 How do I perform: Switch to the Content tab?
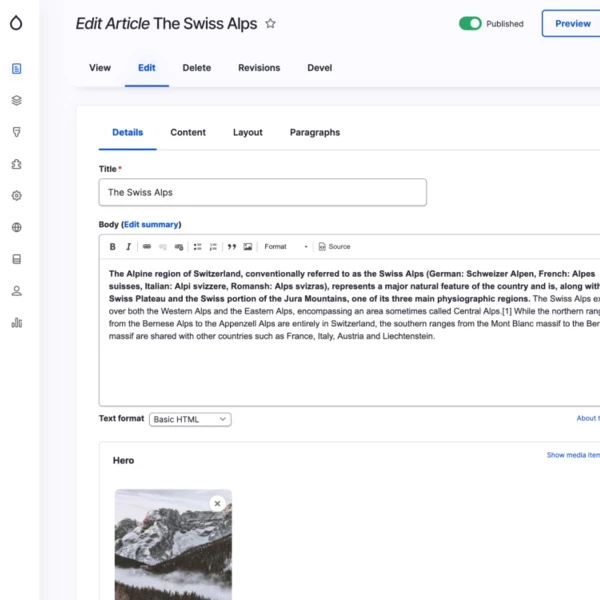[x=188, y=132]
